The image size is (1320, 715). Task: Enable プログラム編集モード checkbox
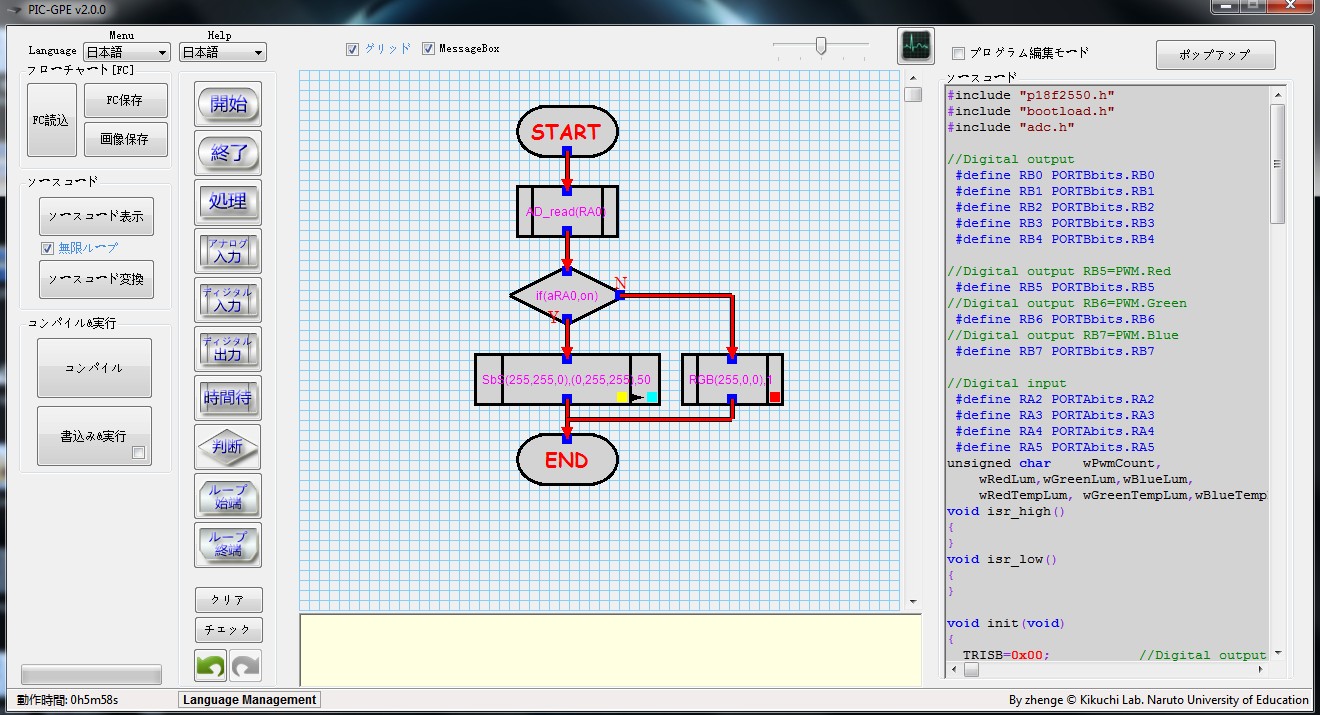click(x=959, y=53)
